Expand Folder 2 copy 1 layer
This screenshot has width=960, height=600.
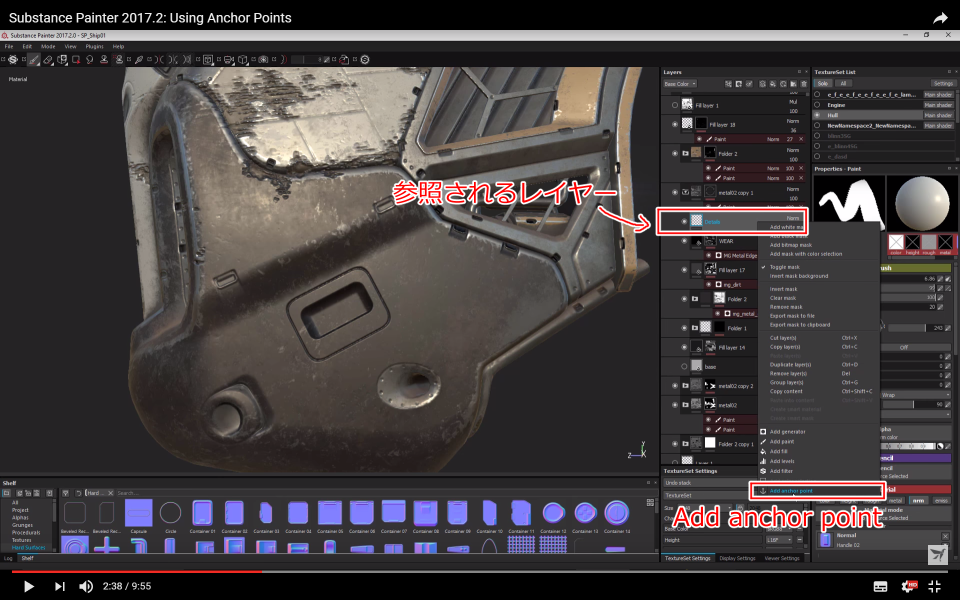click(685, 444)
